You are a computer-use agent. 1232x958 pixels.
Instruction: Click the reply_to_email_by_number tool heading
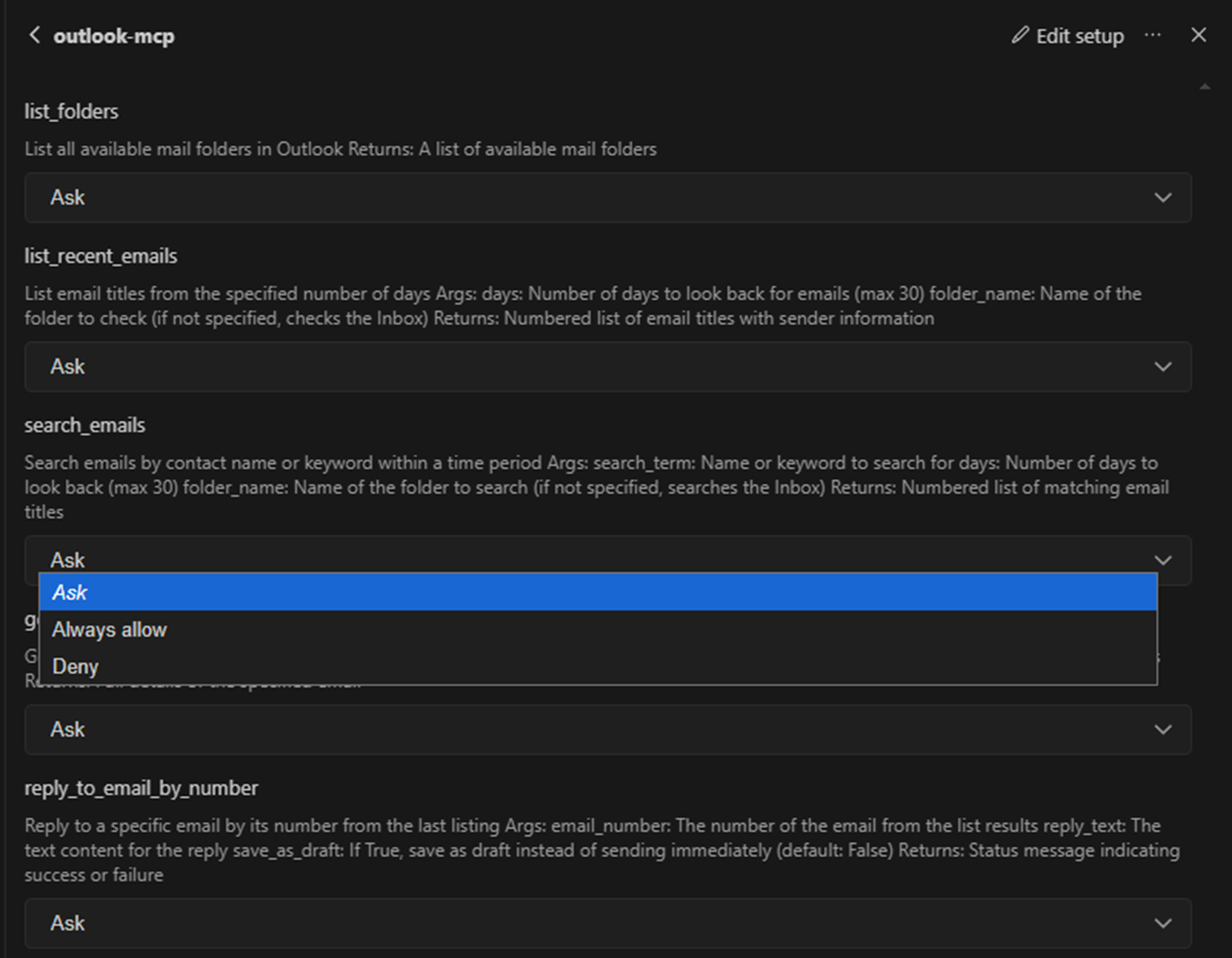click(x=141, y=788)
